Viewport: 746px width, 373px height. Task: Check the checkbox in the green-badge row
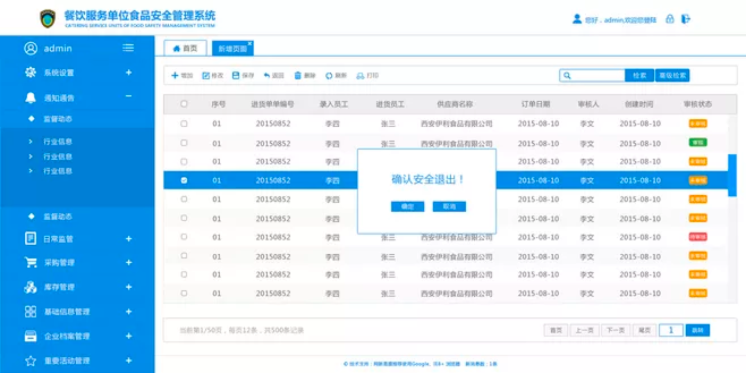point(184,143)
